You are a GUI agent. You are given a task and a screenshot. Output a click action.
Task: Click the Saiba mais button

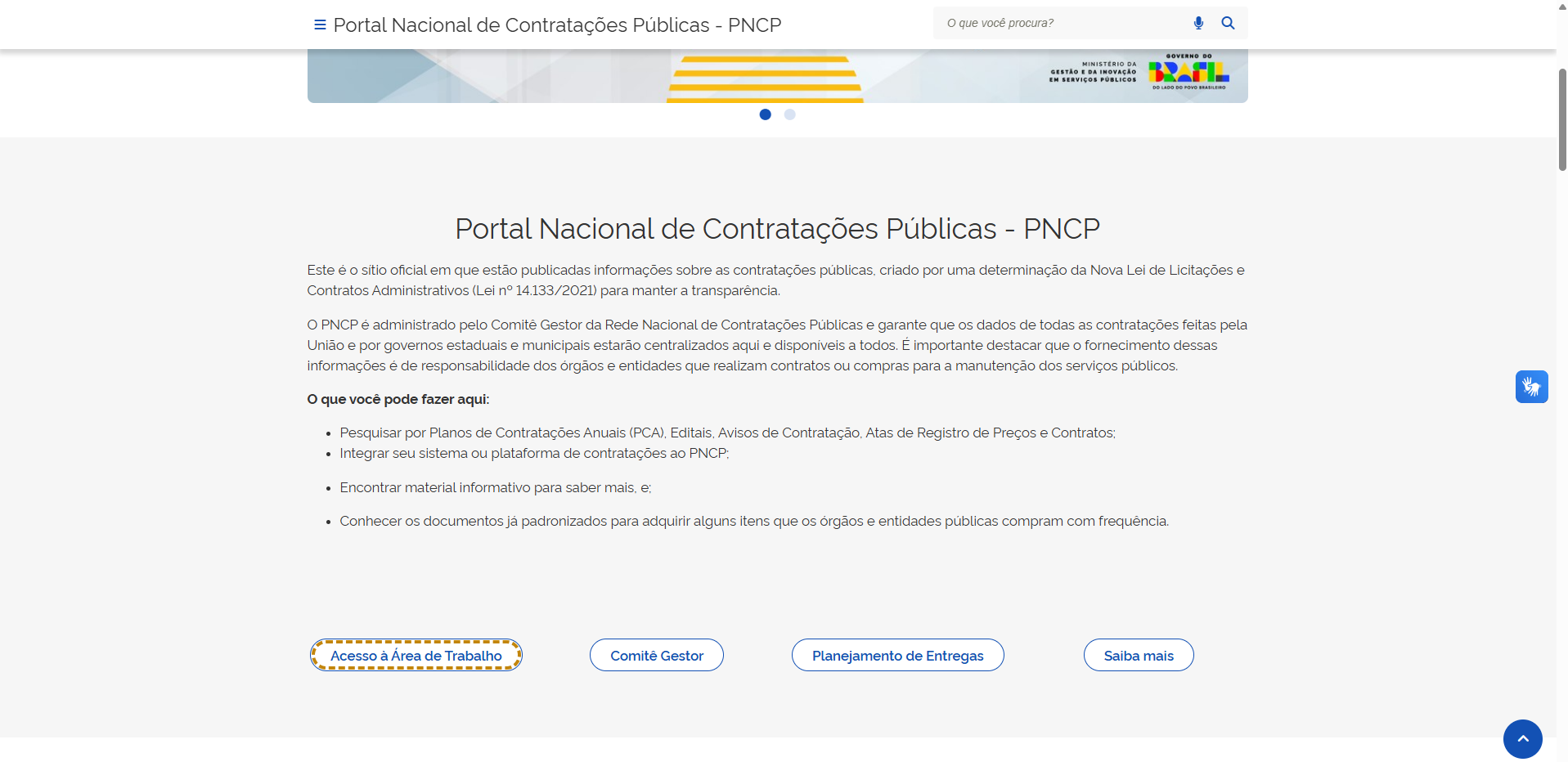pos(1139,655)
